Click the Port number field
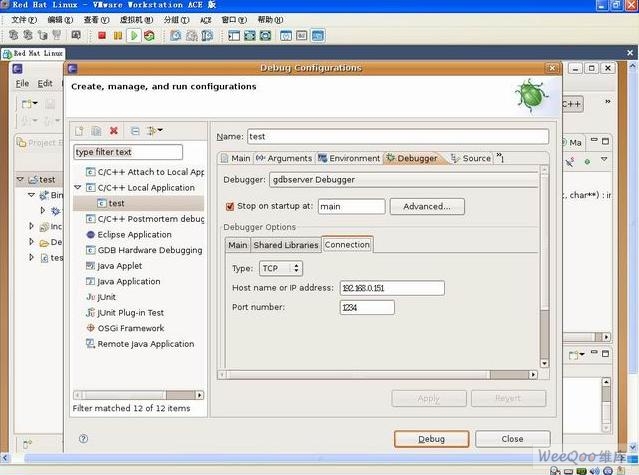The height and width of the screenshot is (475, 639). pyautogui.click(x=367, y=308)
